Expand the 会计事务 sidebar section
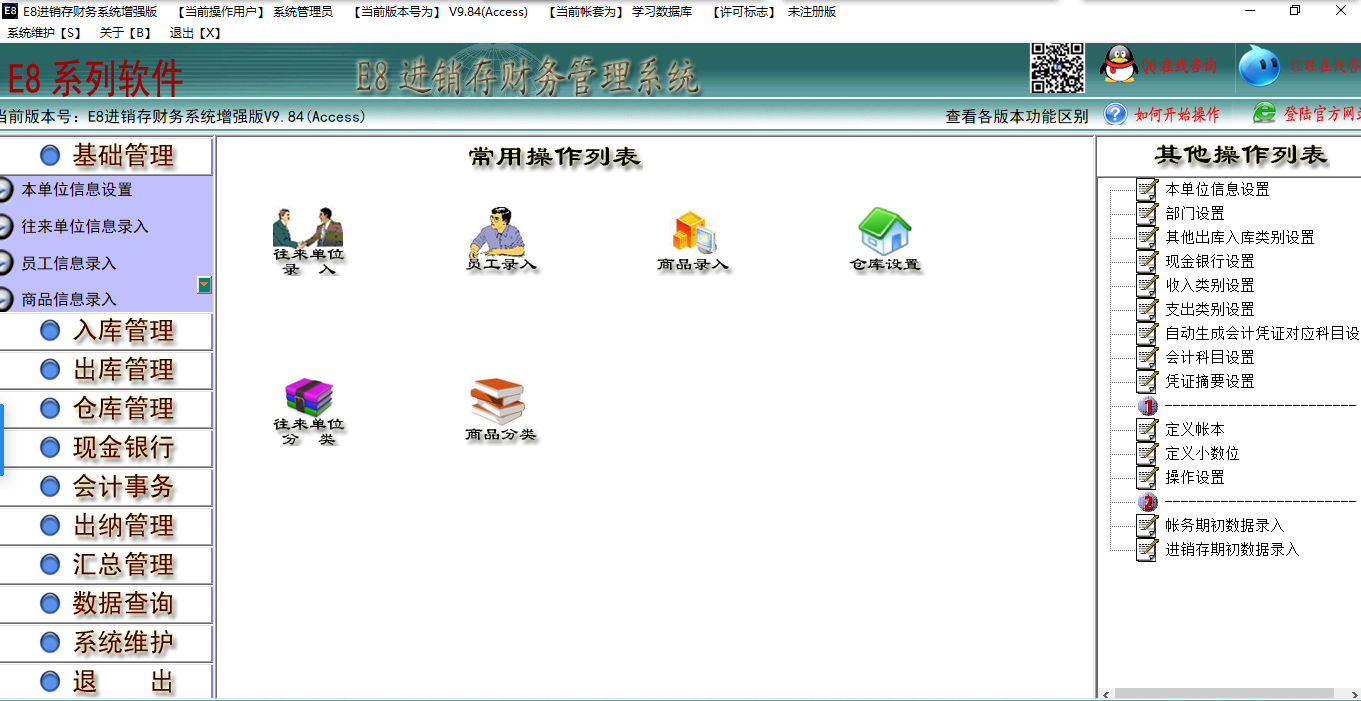 tap(106, 487)
